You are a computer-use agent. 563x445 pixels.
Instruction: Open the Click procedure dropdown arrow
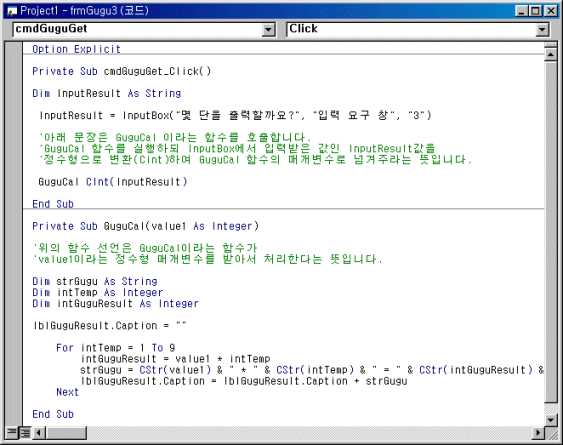tap(543, 30)
